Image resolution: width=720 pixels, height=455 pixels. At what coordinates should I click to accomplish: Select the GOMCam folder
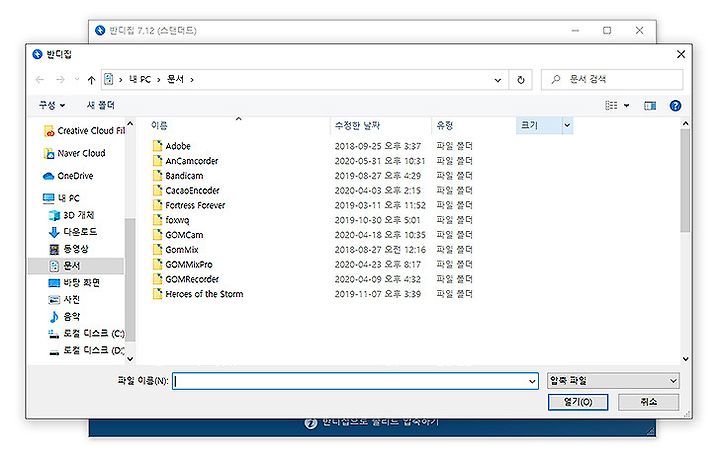(x=178, y=235)
